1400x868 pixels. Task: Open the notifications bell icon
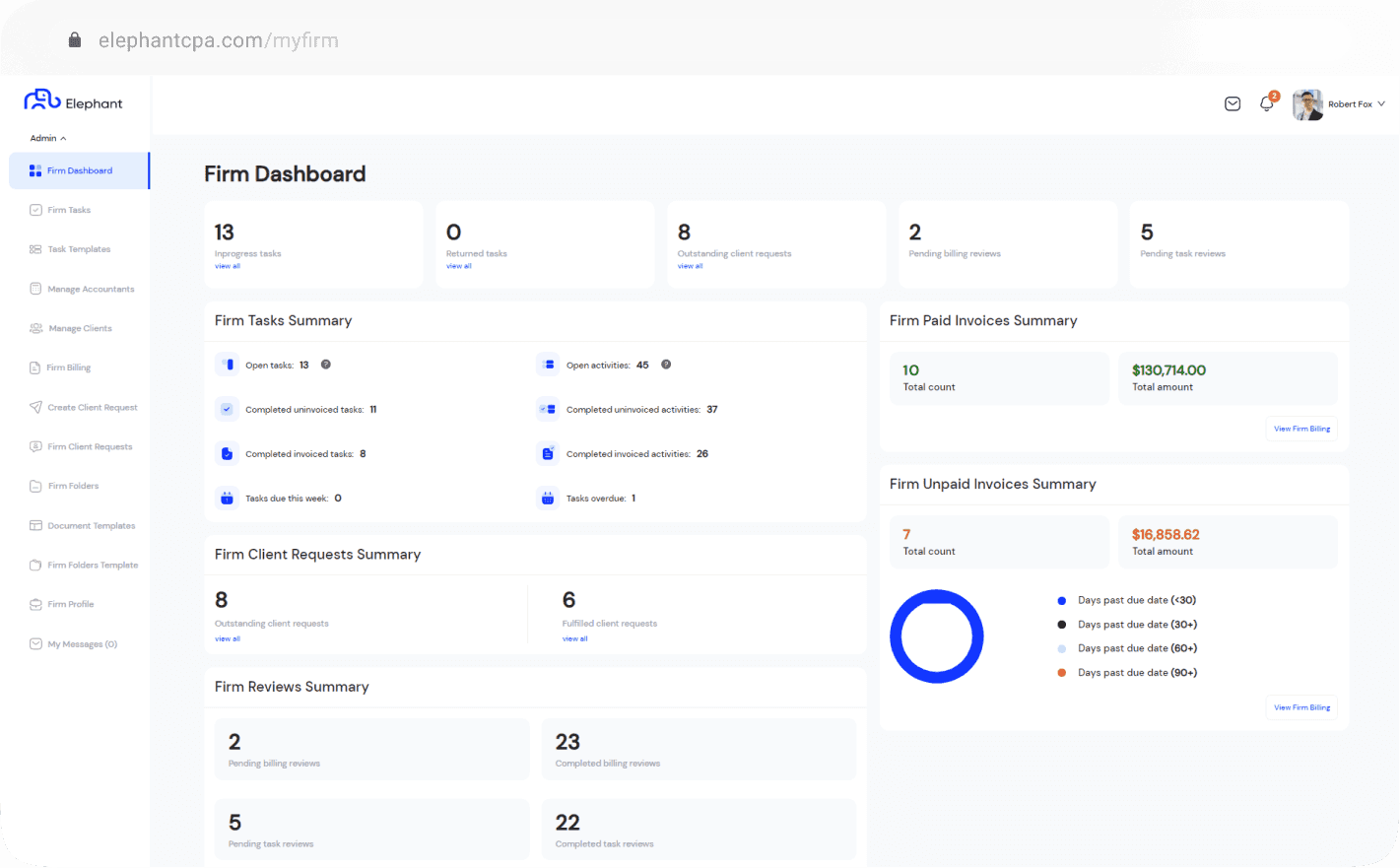point(1267,103)
